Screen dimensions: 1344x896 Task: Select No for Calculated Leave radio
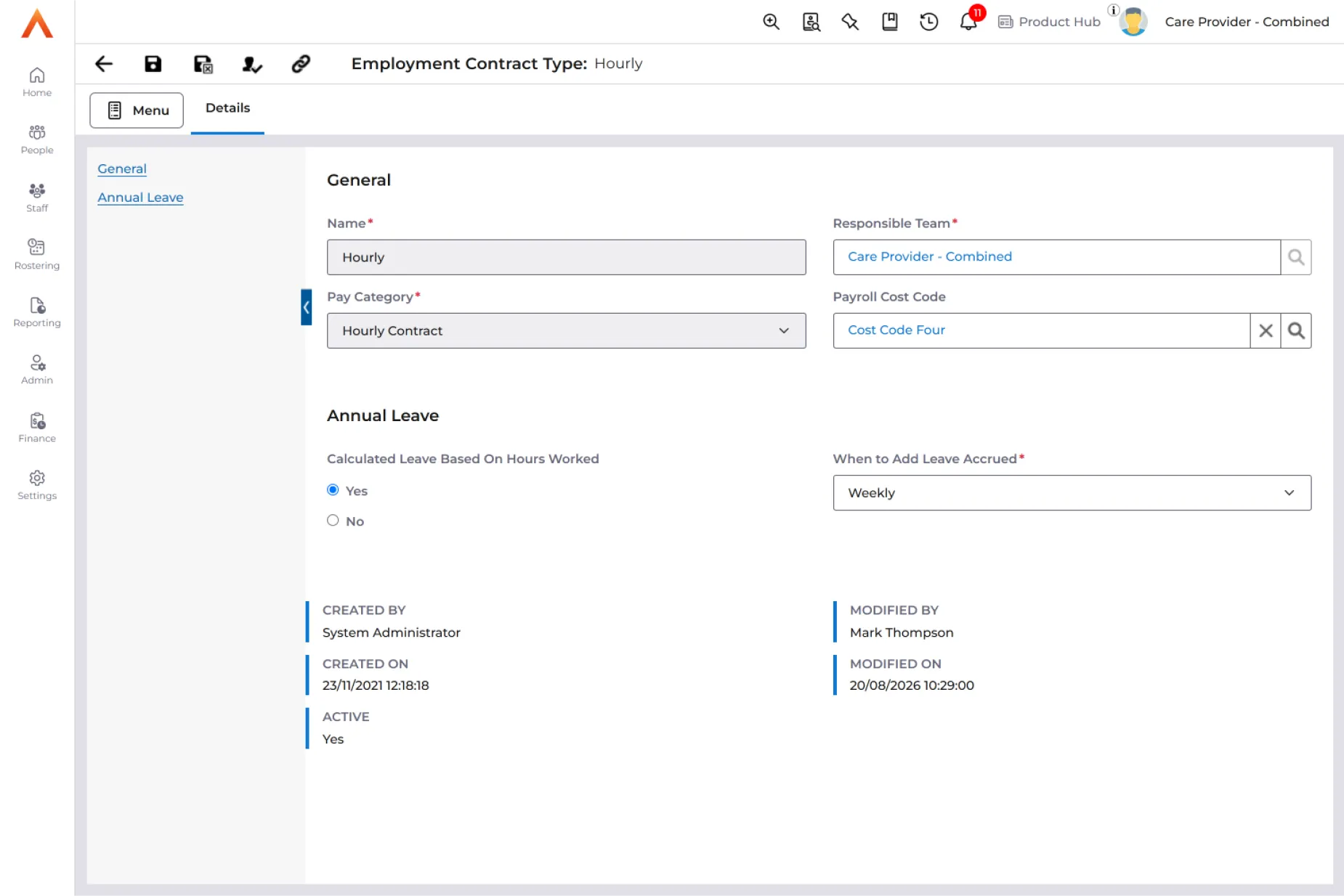(x=333, y=521)
